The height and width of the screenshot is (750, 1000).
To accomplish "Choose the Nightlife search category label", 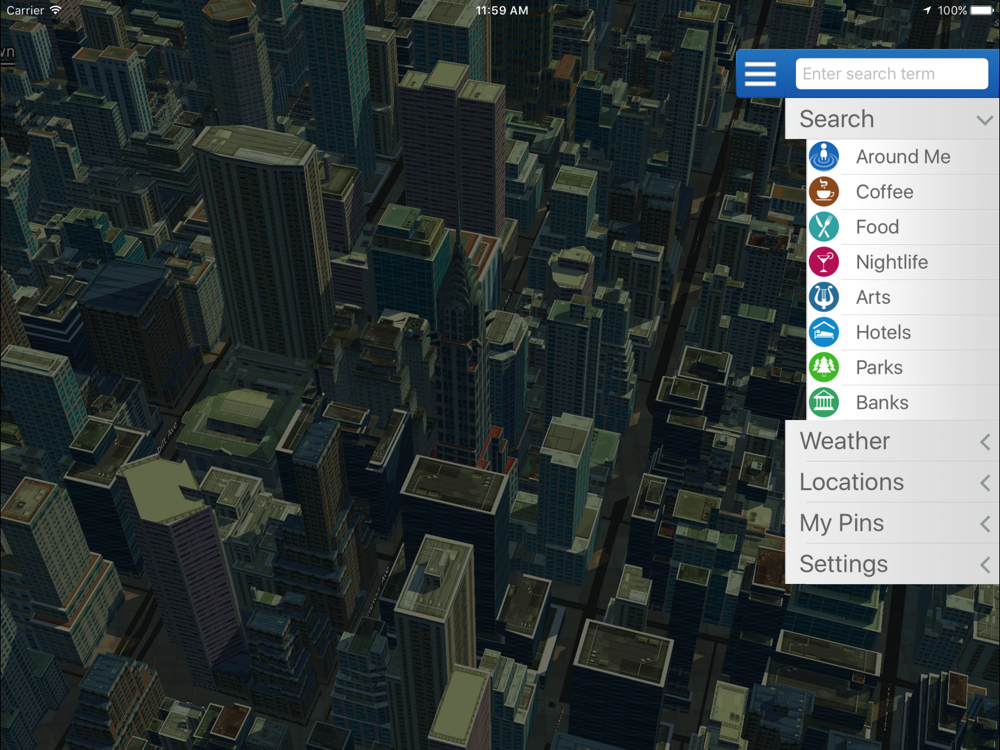I will [892, 262].
